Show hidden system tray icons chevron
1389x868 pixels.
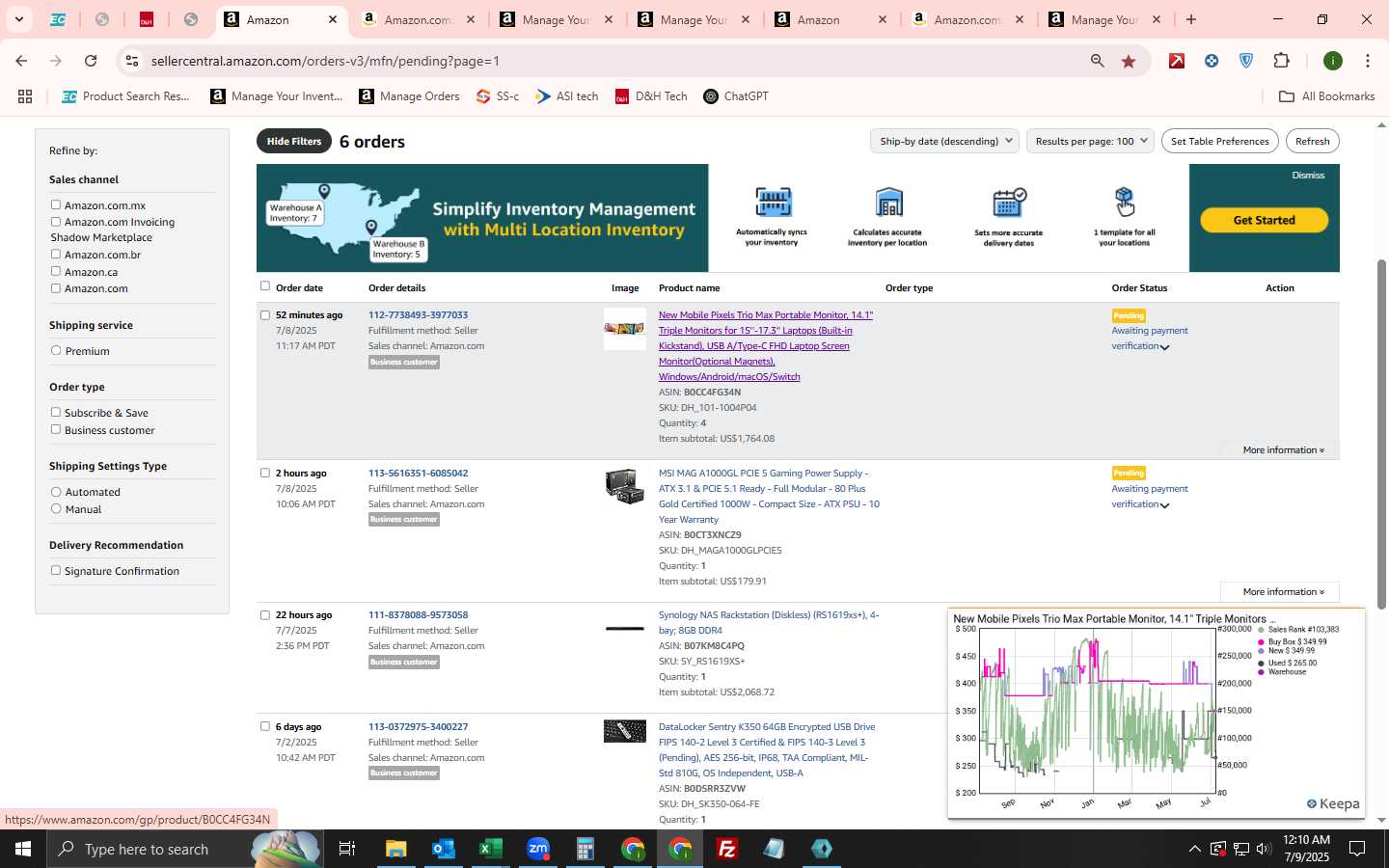pyautogui.click(x=1194, y=849)
